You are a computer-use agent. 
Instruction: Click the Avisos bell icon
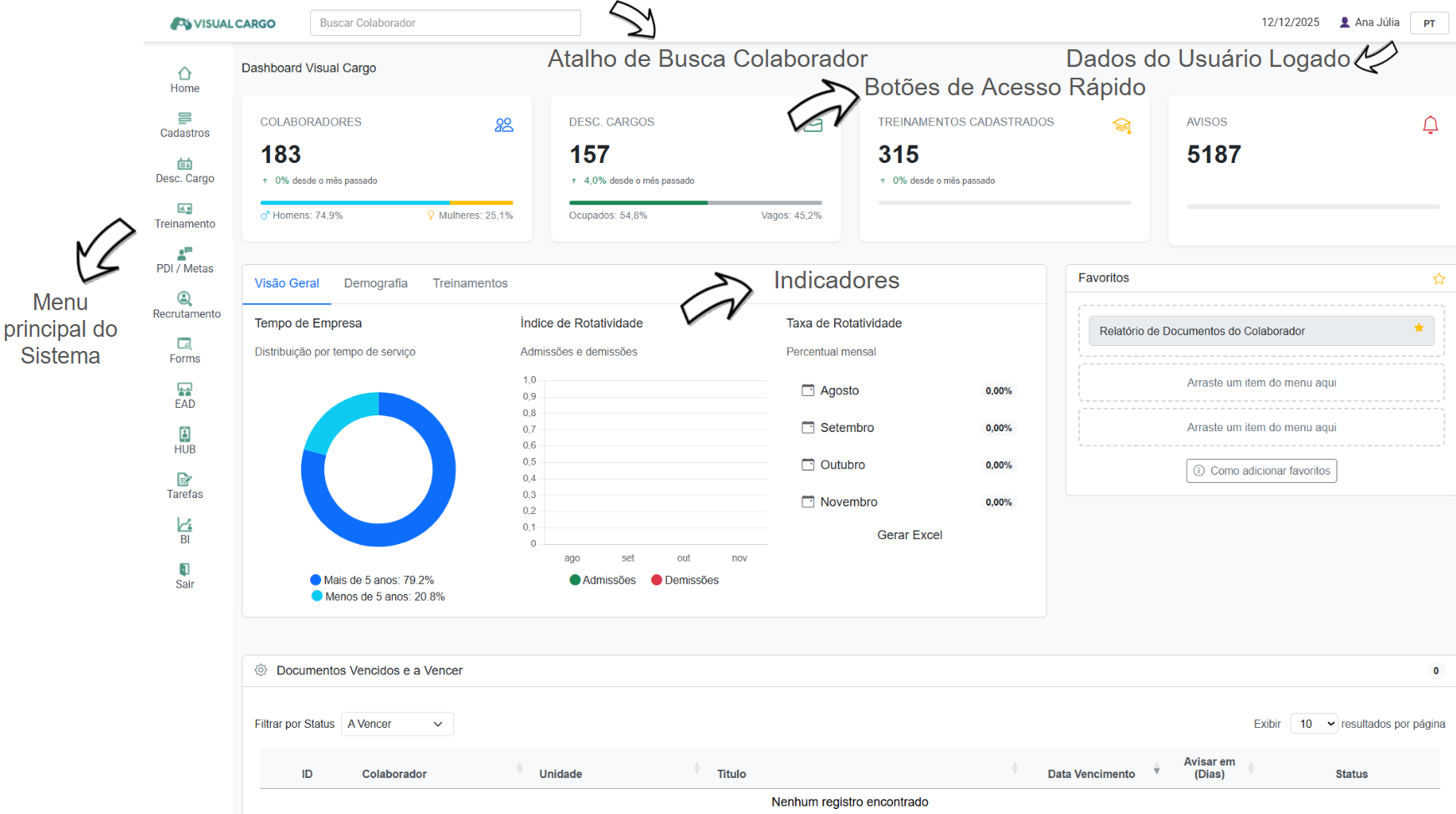[1430, 125]
